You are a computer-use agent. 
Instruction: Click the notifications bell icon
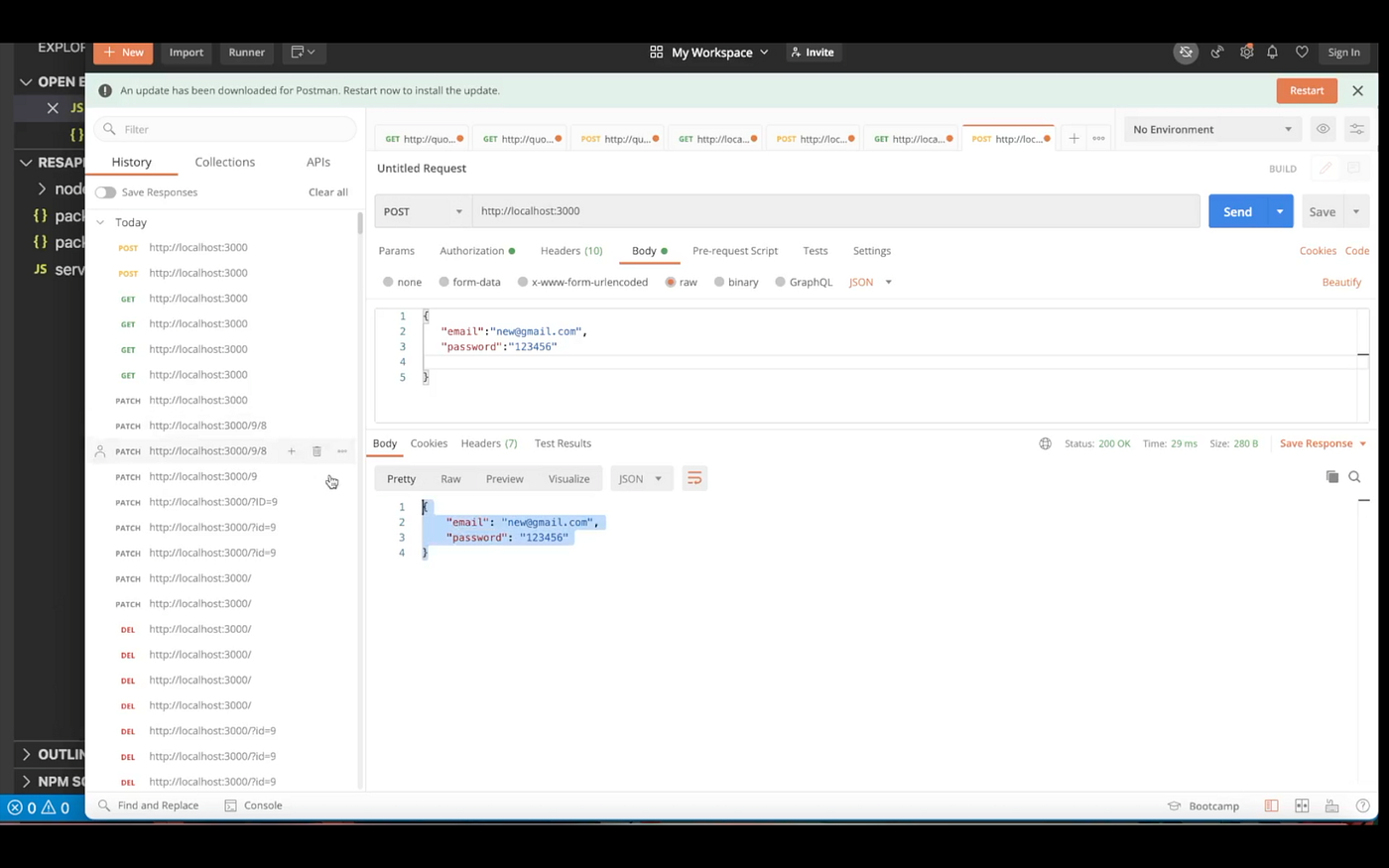pyautogui.click(x=1272, y=52)
